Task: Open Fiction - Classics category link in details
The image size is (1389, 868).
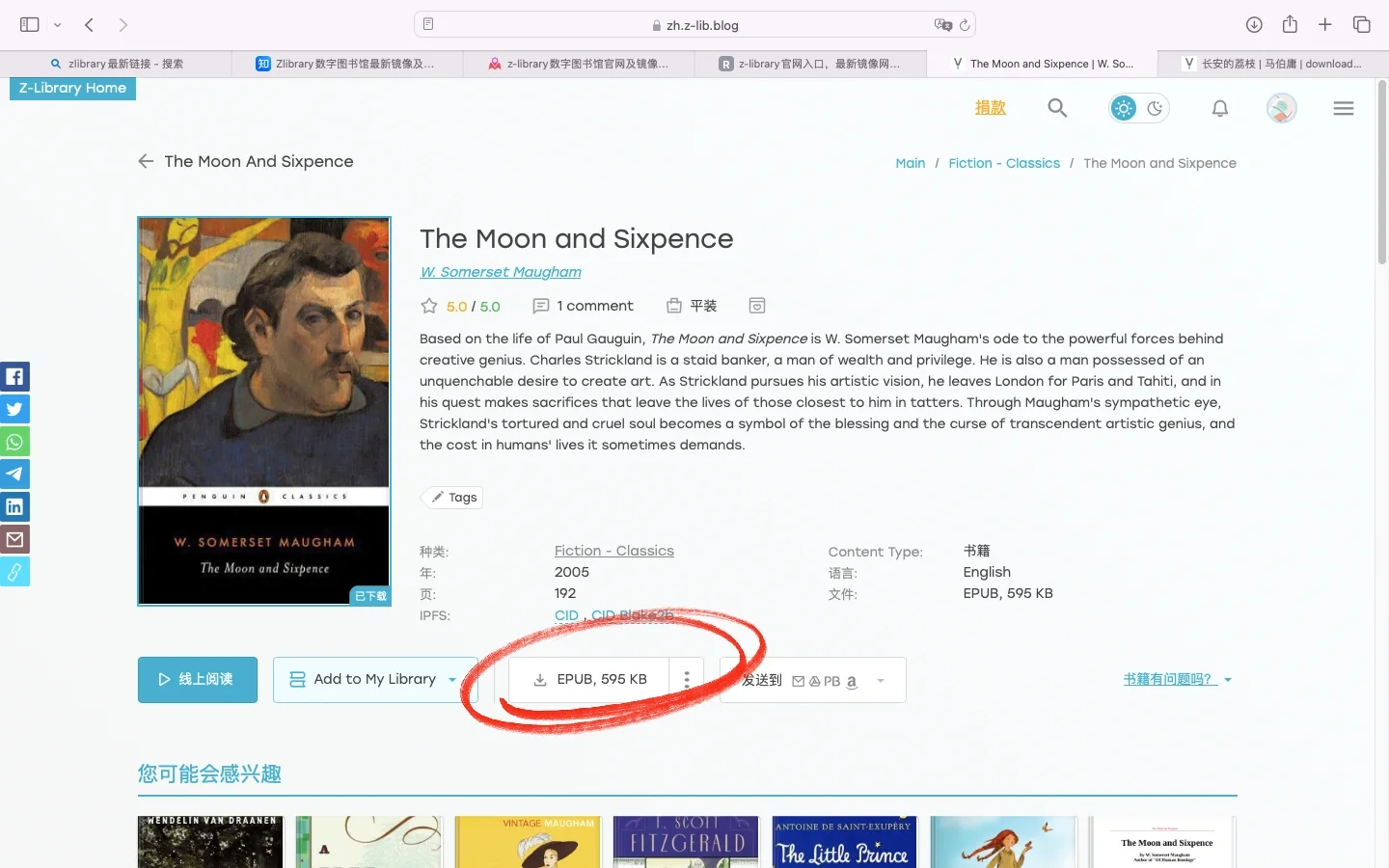Action: coord(614,551)
